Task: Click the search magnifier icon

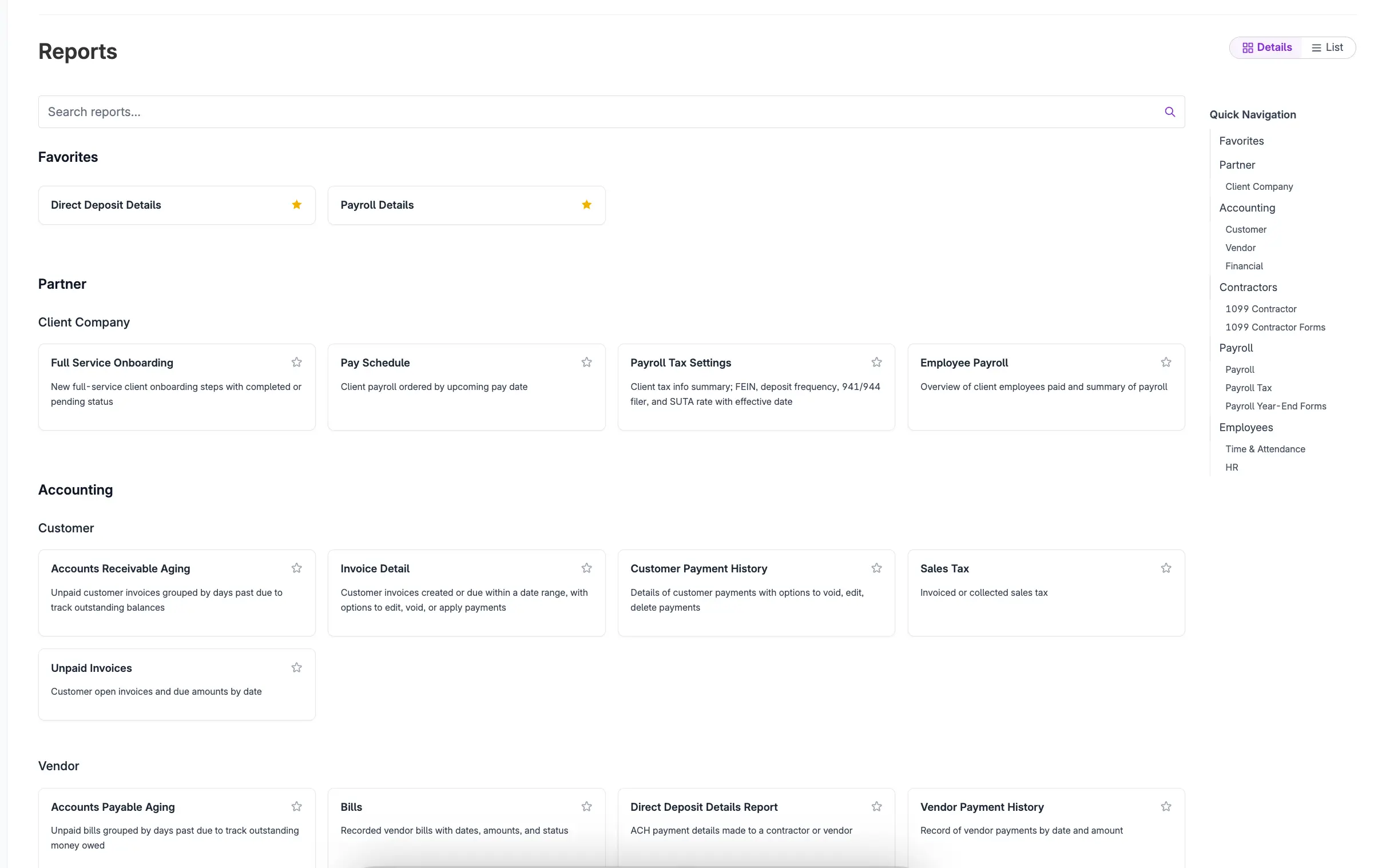Action: coord(1170,112)
